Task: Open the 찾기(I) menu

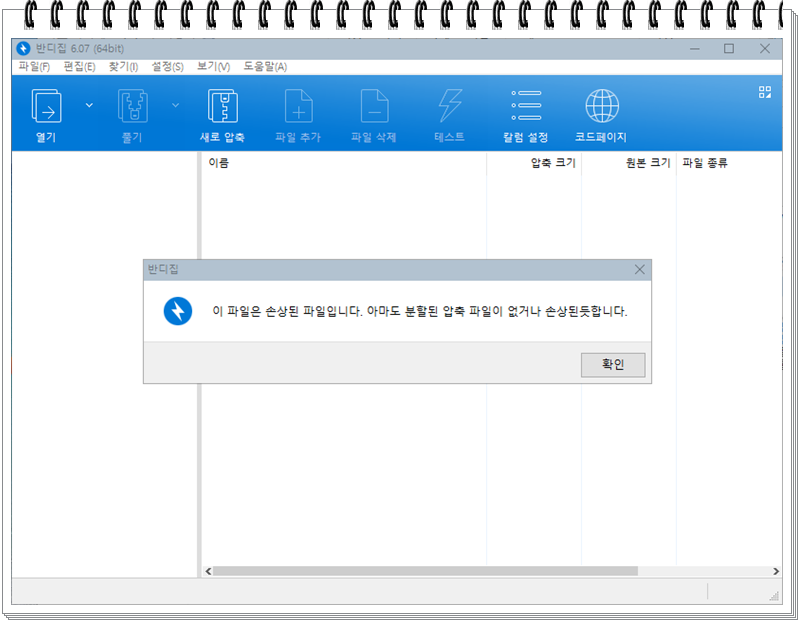Action: point(123,67)
